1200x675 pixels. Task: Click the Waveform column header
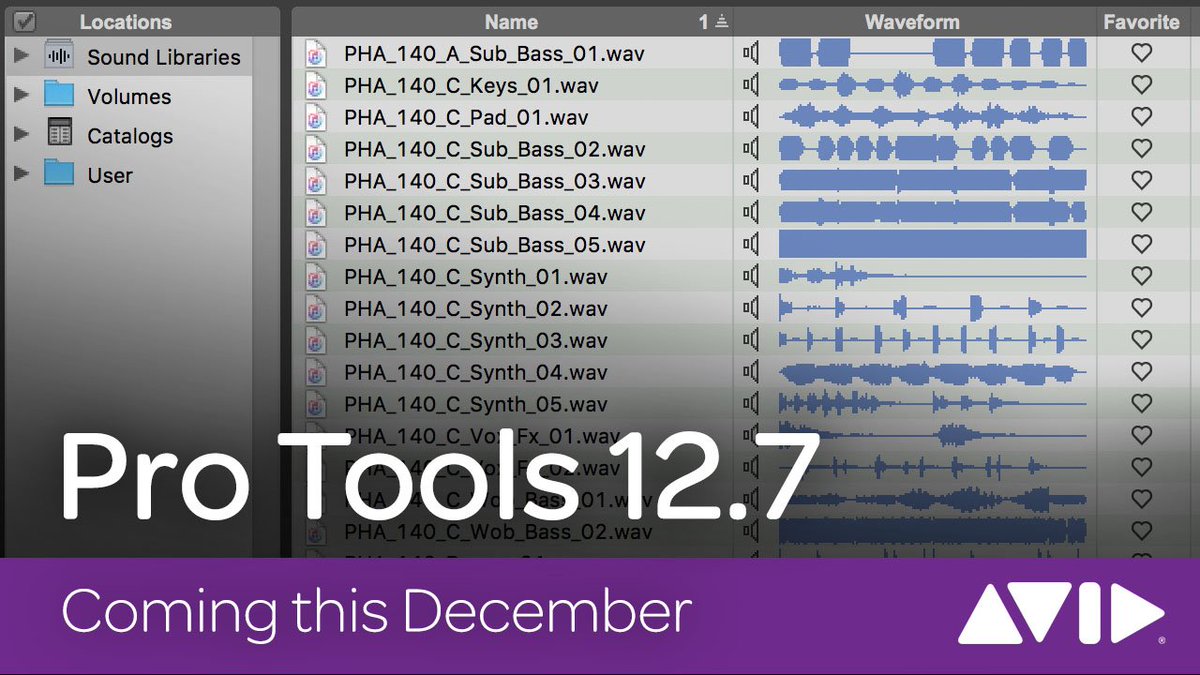pos(912,21)
